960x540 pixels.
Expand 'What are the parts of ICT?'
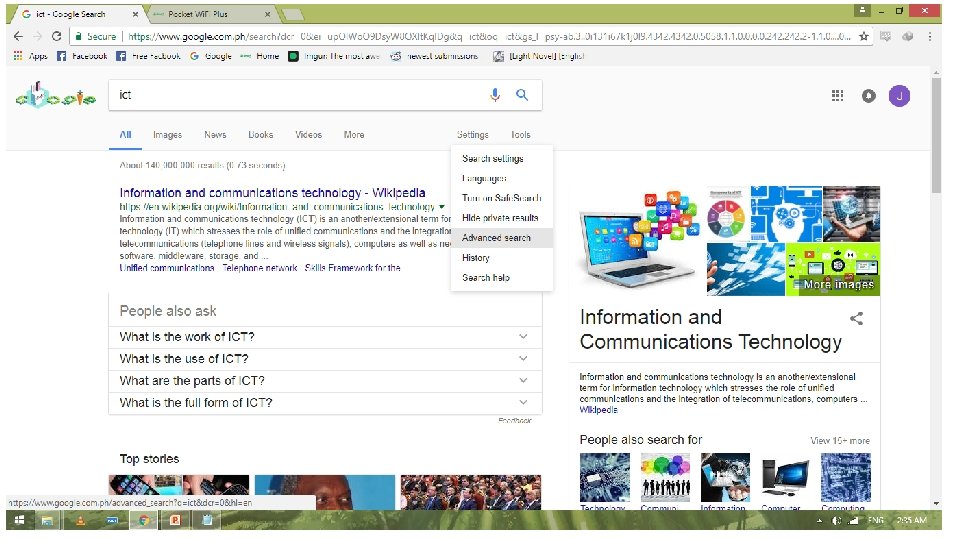[325, 381]
